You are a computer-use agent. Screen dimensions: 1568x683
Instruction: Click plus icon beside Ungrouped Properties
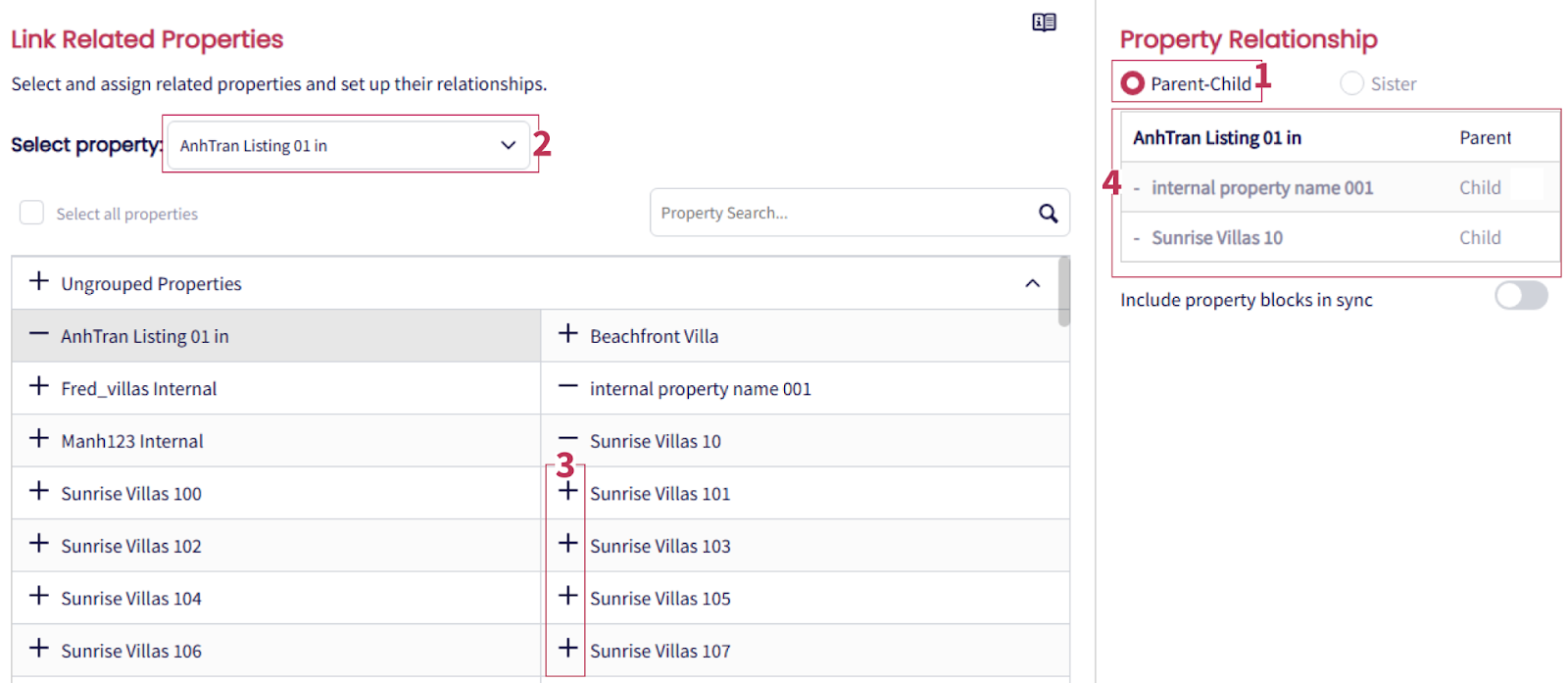38,282
